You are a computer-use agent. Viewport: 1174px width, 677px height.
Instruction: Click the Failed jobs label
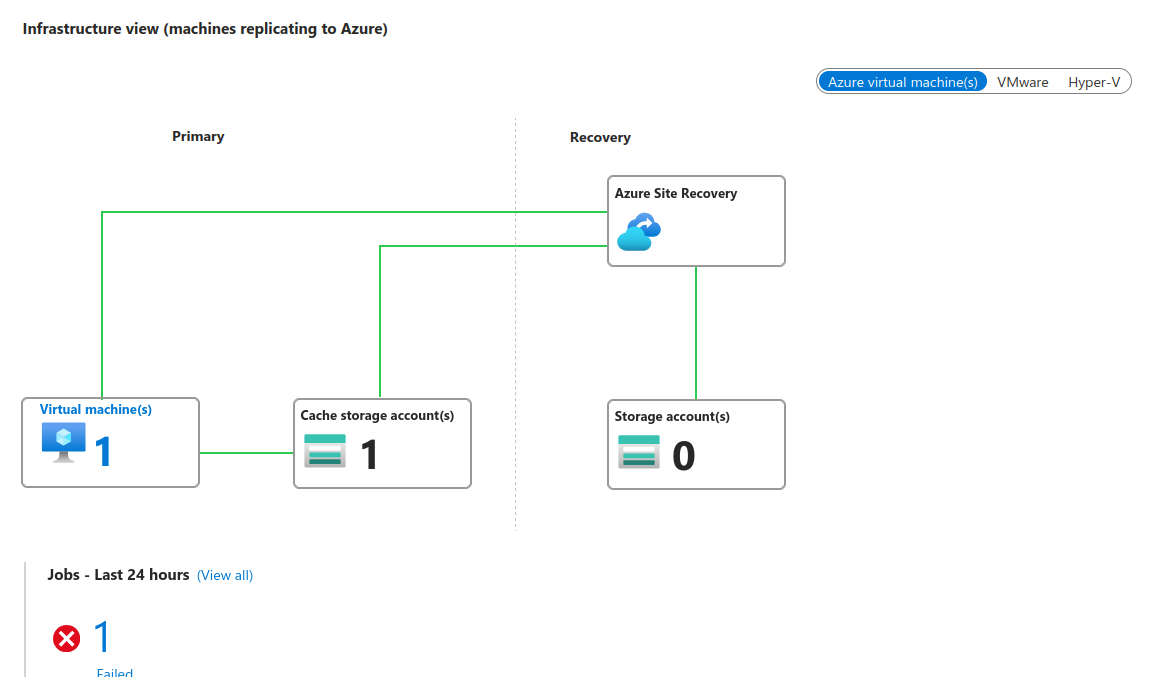[x=115, y=672]
